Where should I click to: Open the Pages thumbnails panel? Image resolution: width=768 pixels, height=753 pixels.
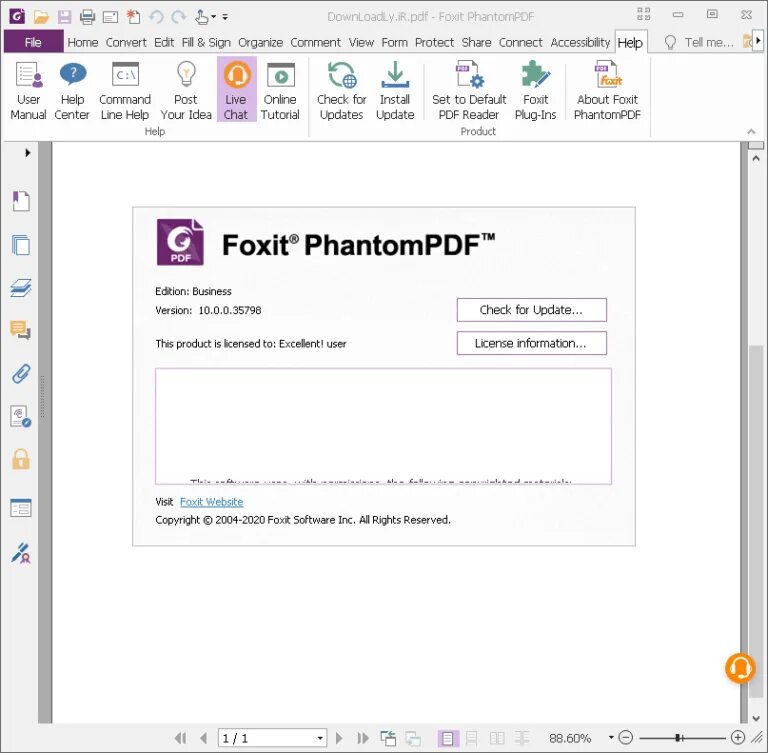click(21, 245)
